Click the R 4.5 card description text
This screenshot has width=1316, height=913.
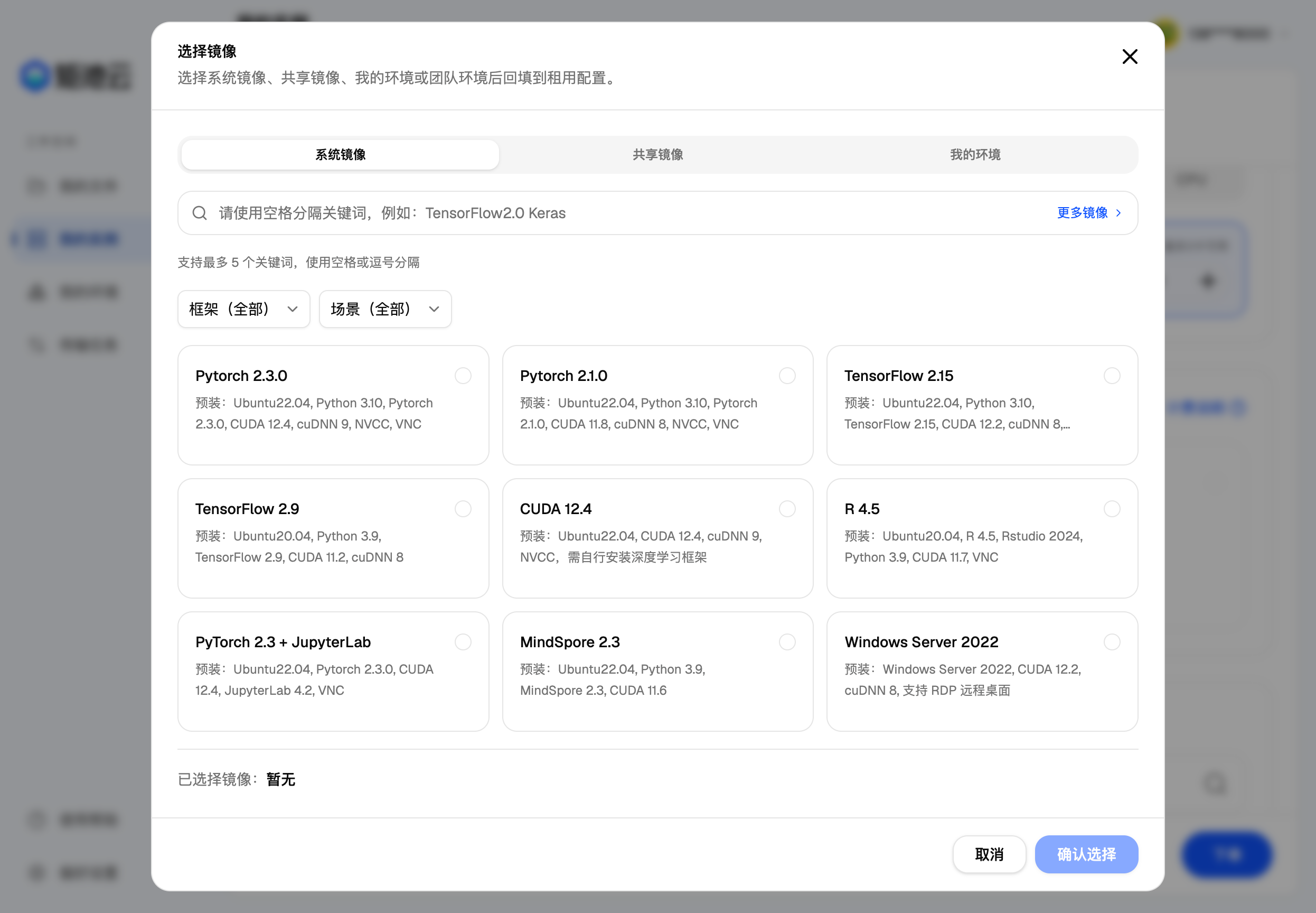(963, 546)
